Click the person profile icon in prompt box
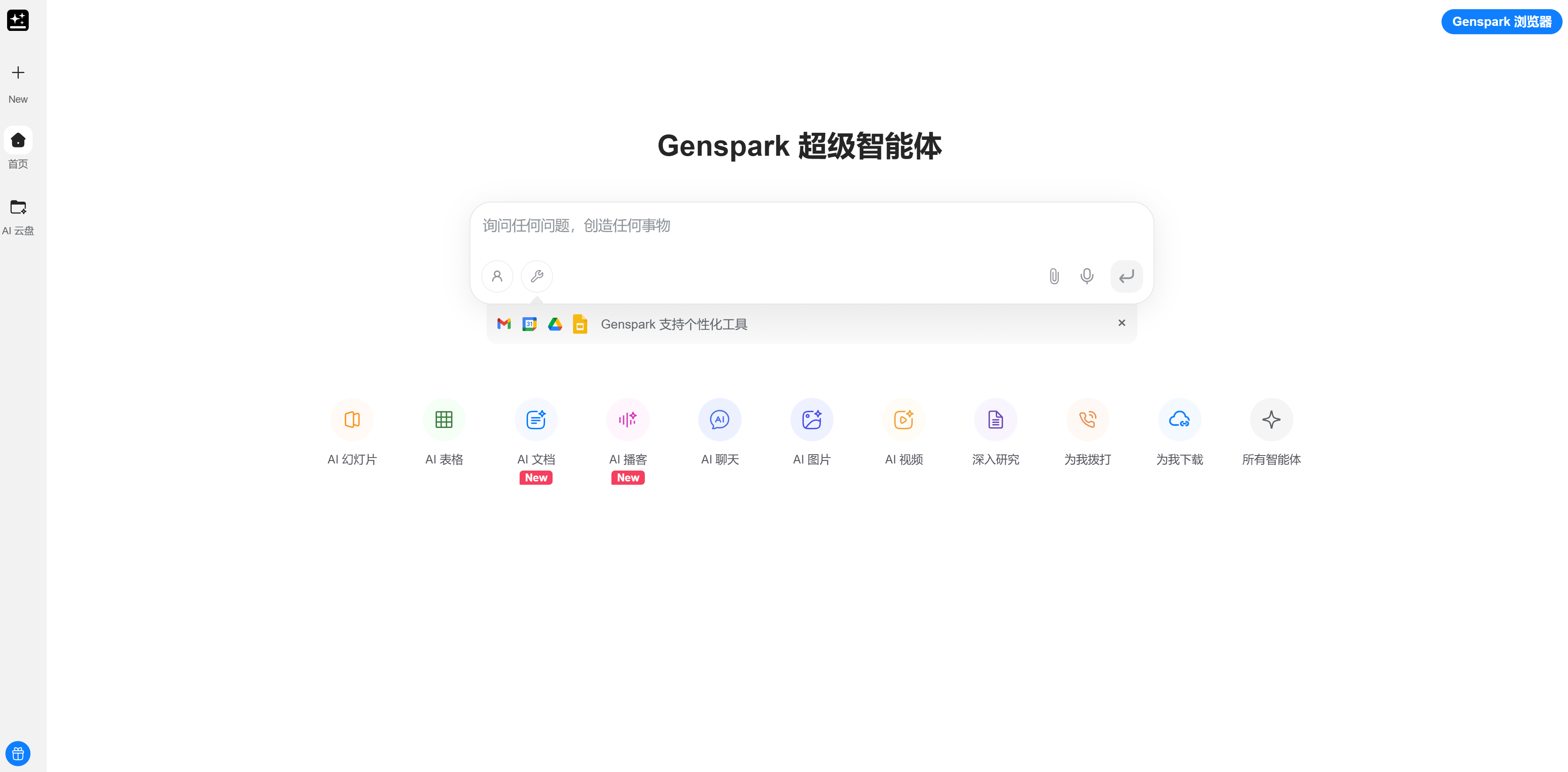The width and height of the screenshot is (1568, 772). (497, 276)
